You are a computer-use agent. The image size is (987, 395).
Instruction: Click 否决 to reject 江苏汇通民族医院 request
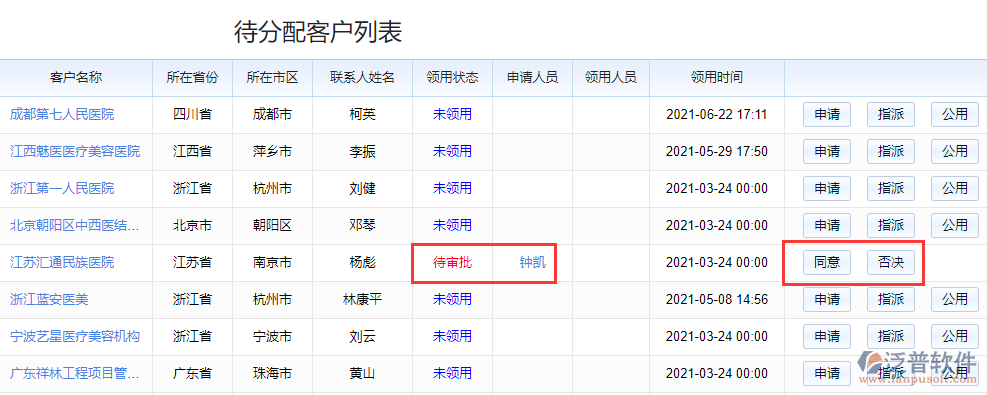891,262
